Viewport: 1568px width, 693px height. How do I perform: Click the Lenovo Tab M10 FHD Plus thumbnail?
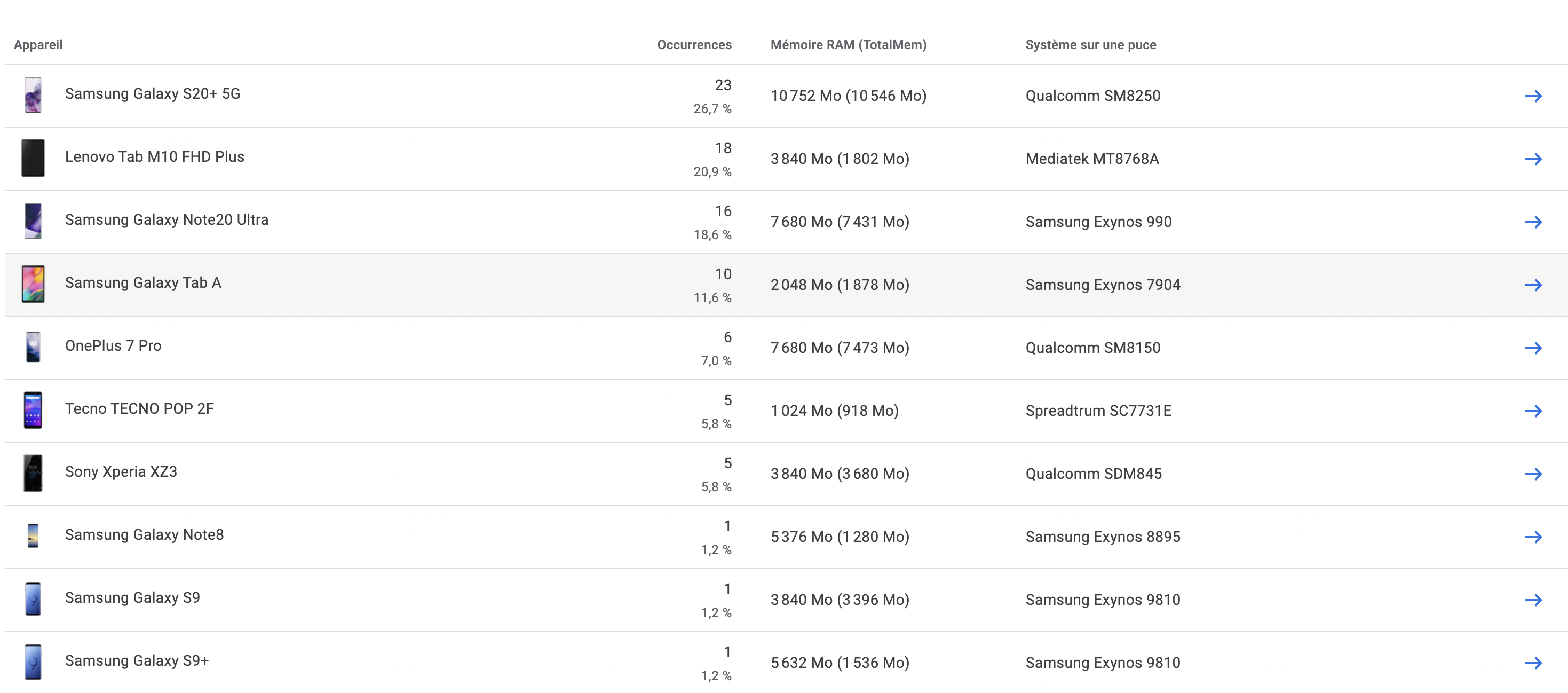34,159
